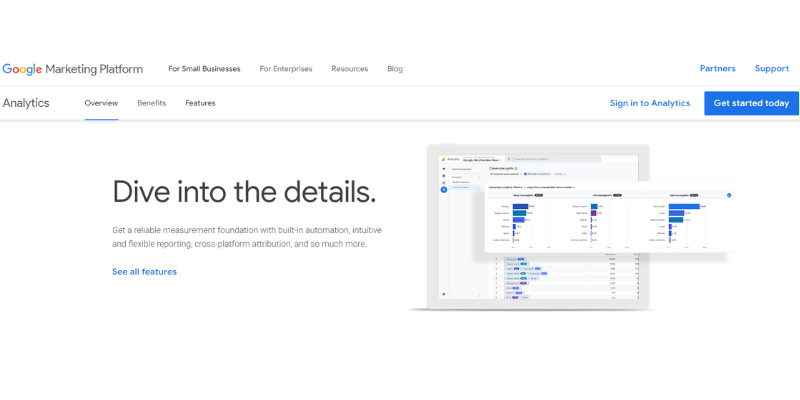Screen dimensions: 800x400
Task: Follow the See all features link
Action: tap(144, 272)
